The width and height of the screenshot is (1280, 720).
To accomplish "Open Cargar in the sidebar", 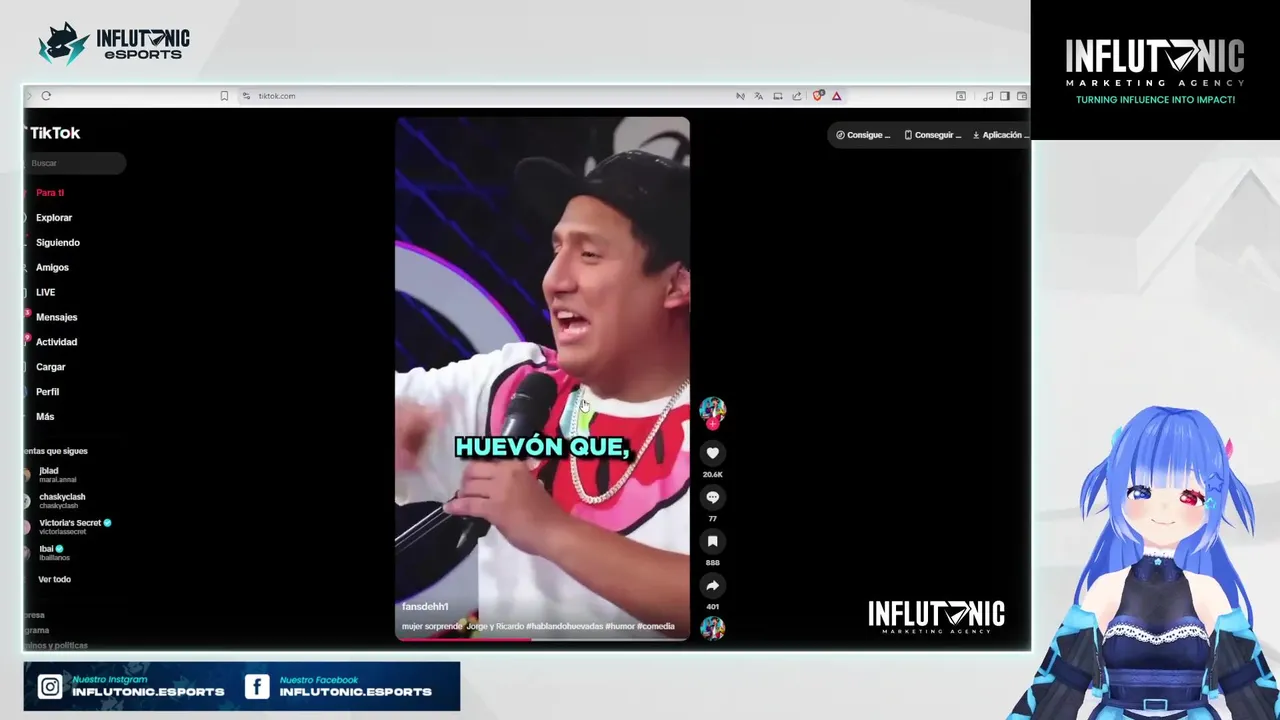I will click(x=50, y=367).
